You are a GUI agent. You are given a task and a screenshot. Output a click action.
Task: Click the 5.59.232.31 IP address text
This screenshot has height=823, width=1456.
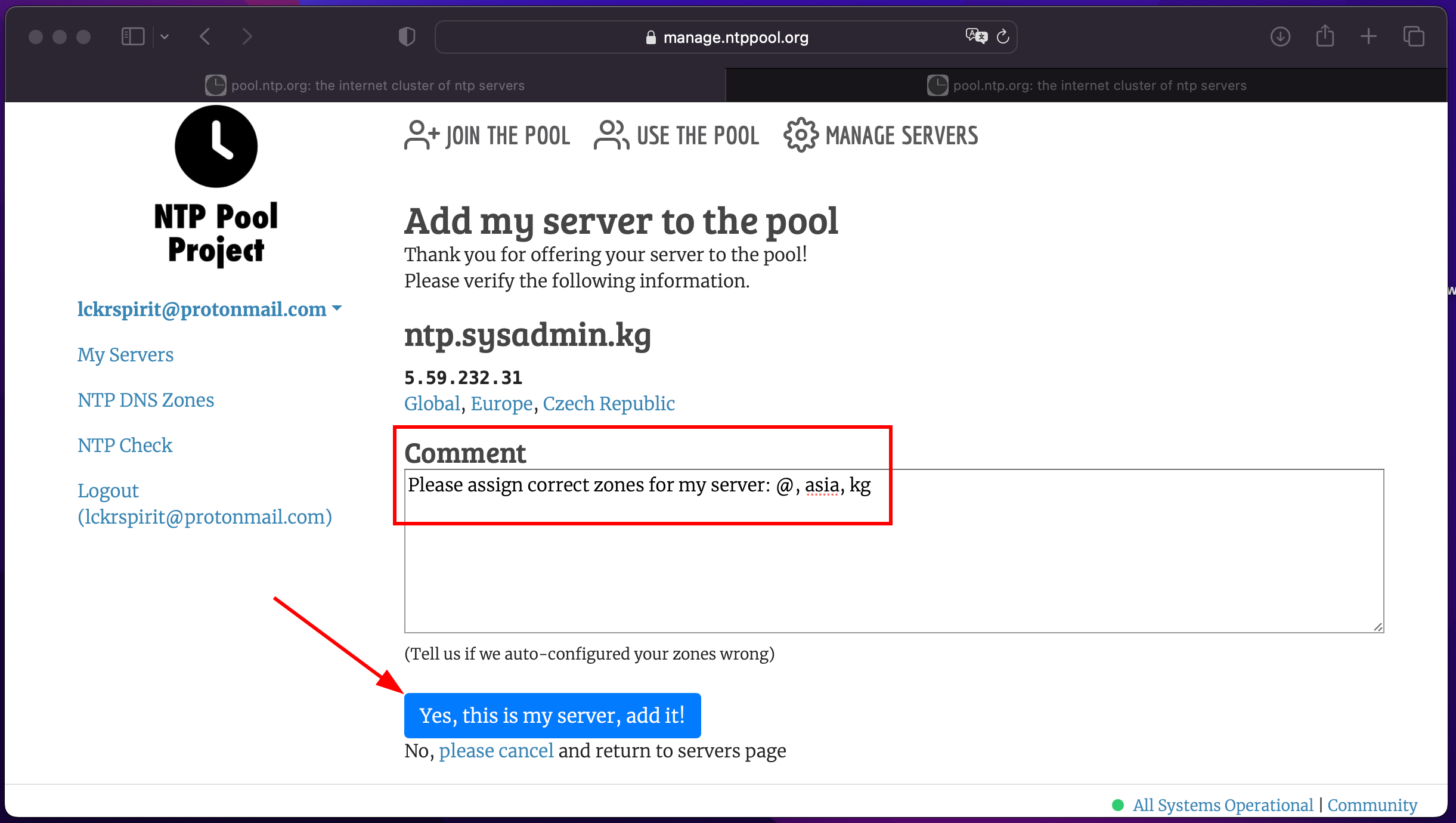tap(463, 378)
